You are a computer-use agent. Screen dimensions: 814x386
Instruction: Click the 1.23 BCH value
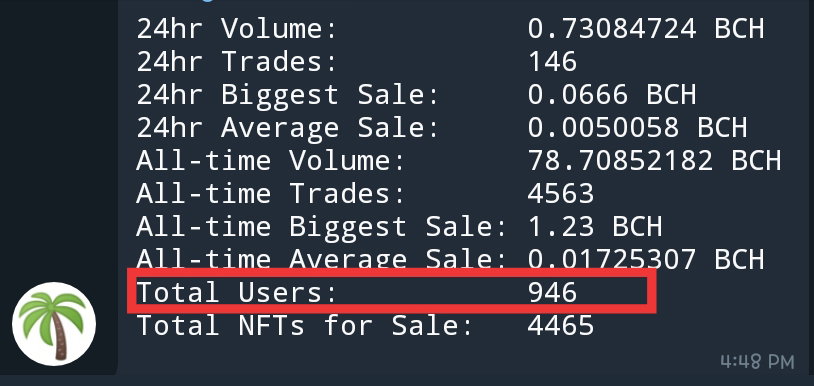(595, 227)
